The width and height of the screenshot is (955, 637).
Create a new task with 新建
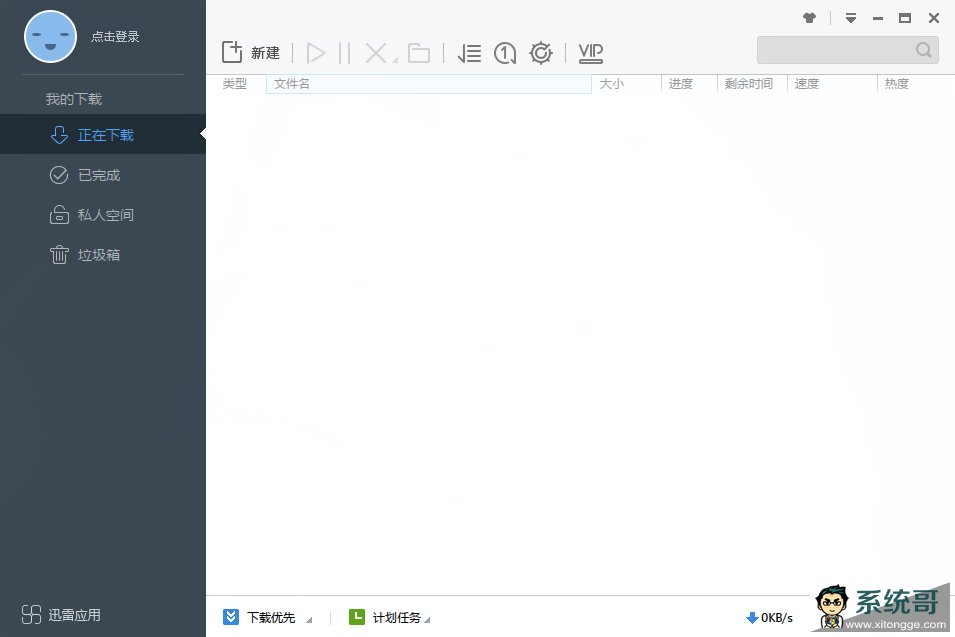[251, 52]
